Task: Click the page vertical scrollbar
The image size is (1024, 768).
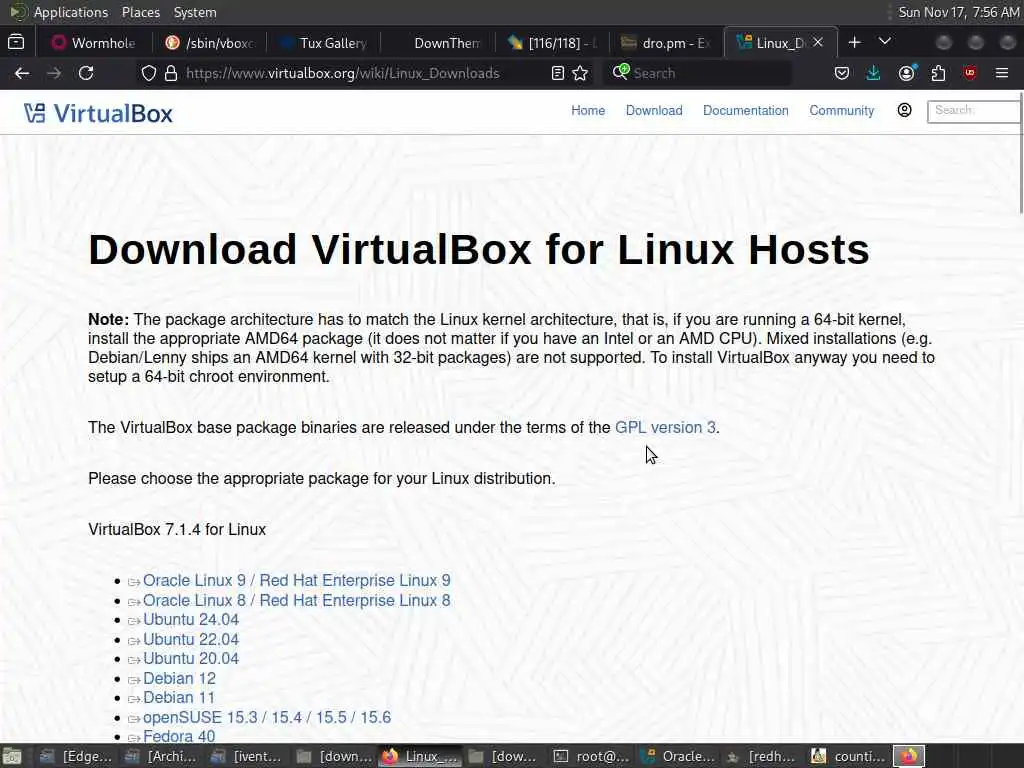Action: (1021, 154)
